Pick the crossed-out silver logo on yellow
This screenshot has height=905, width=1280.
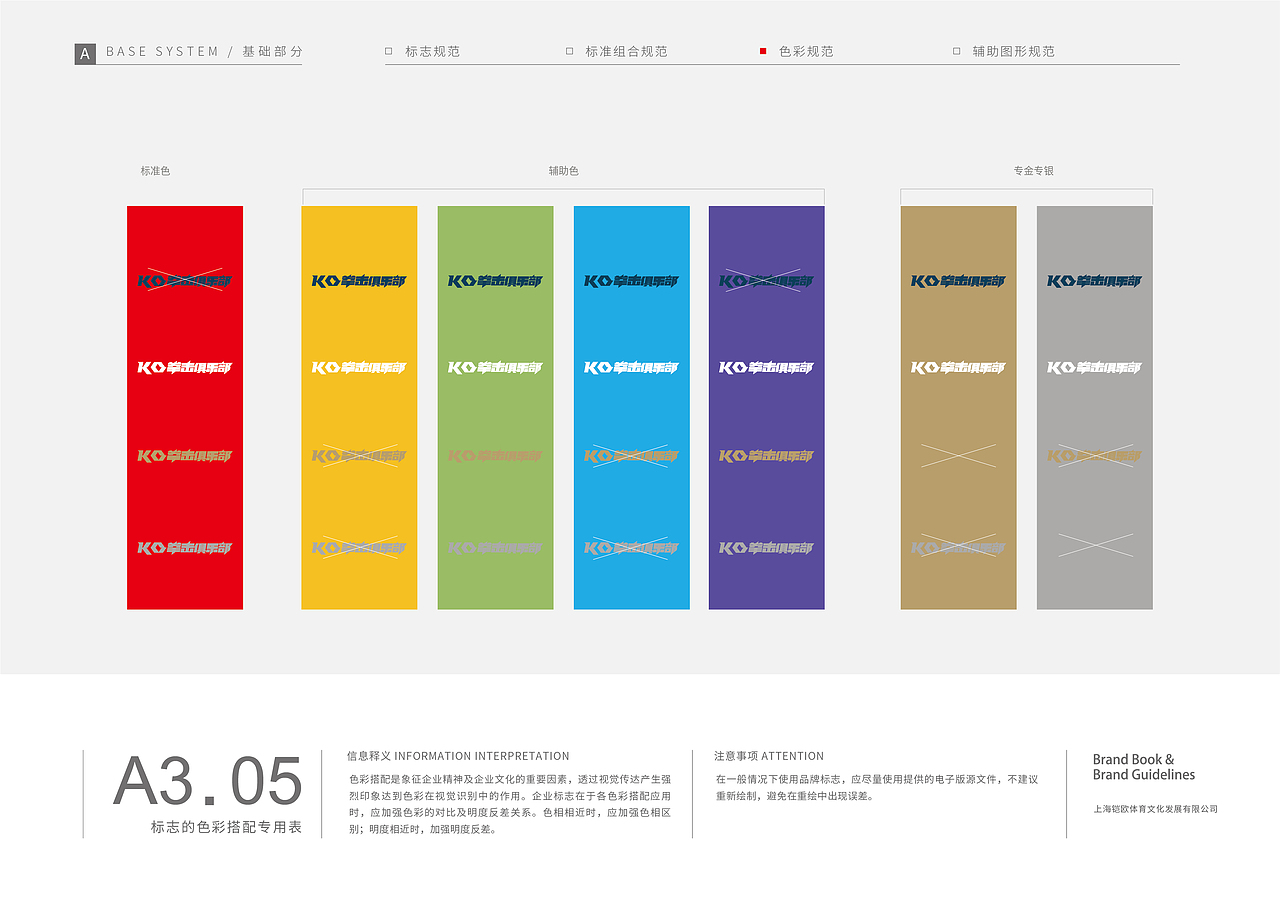click(359, 548)
